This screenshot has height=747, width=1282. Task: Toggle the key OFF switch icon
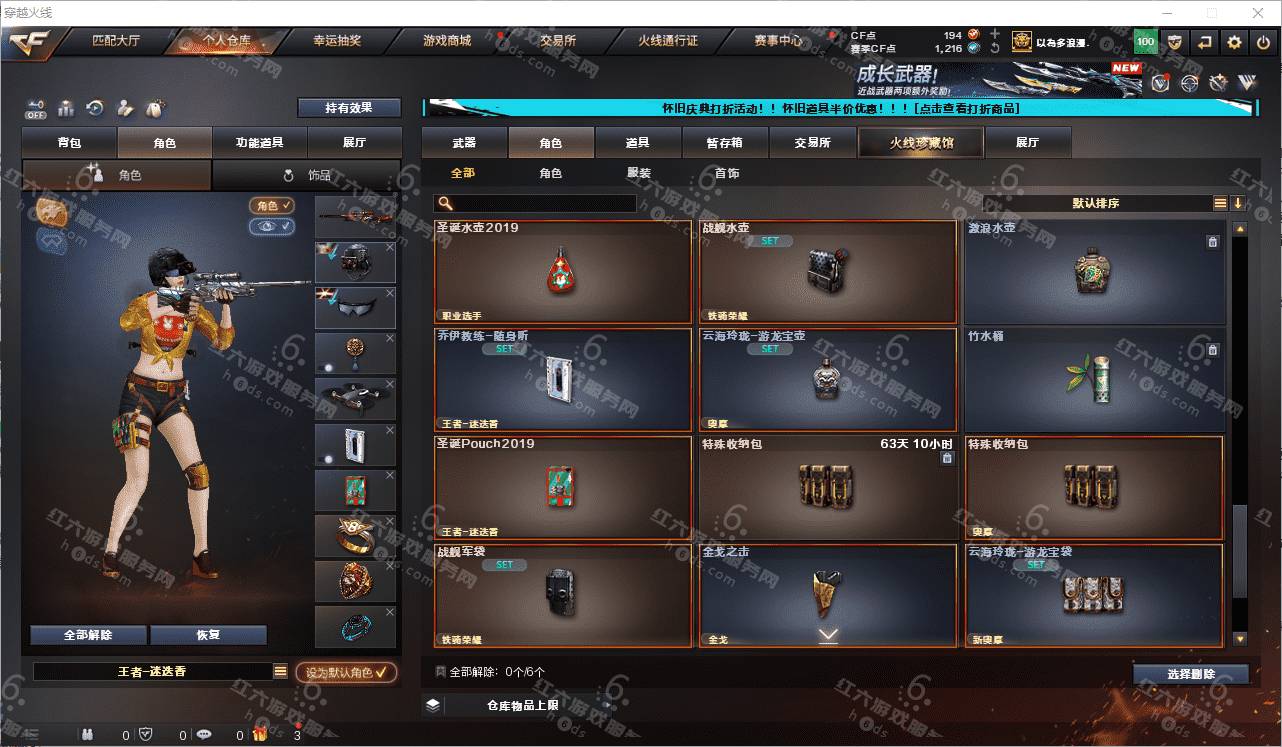click(x=36, y=108)
